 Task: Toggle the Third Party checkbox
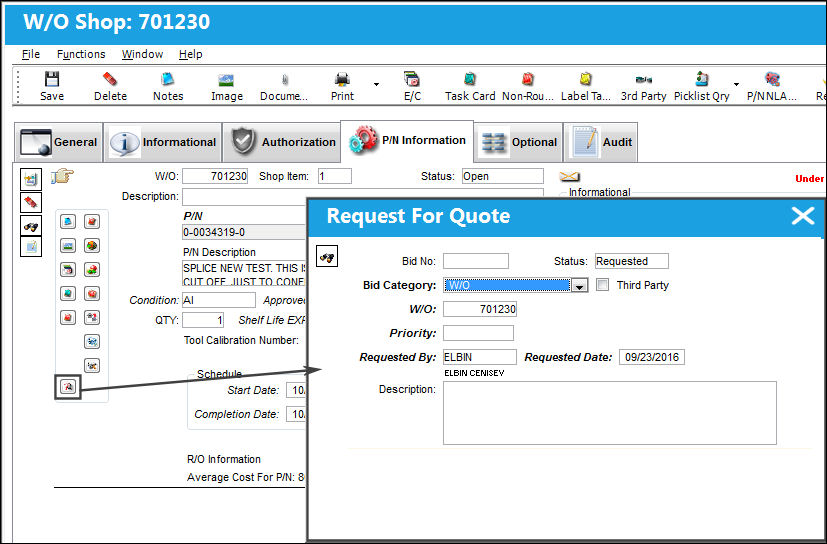pyautogui.click(x=602, y=285)
